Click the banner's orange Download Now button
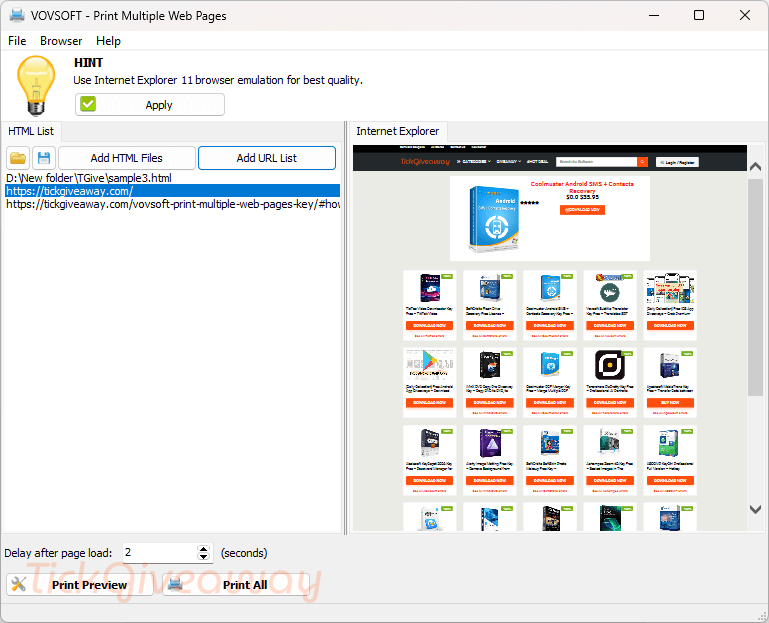 (582, 209)
